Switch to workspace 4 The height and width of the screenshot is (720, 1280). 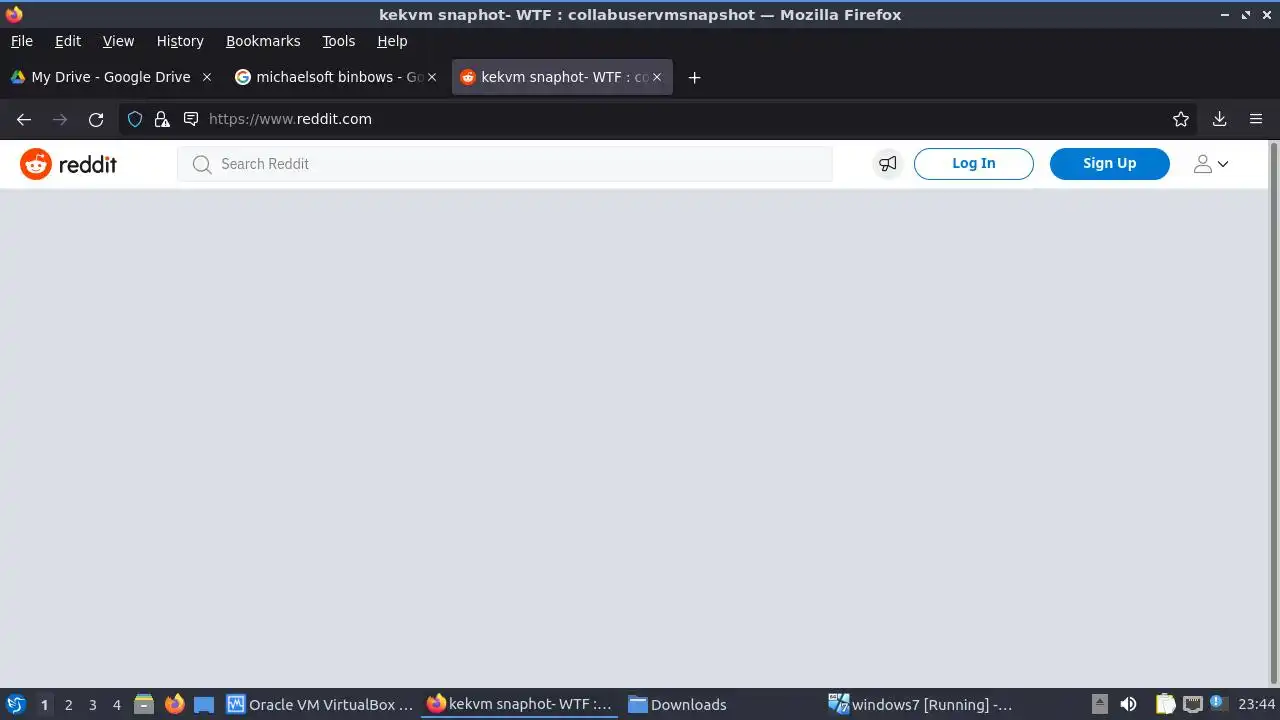[x=116, y=705]
